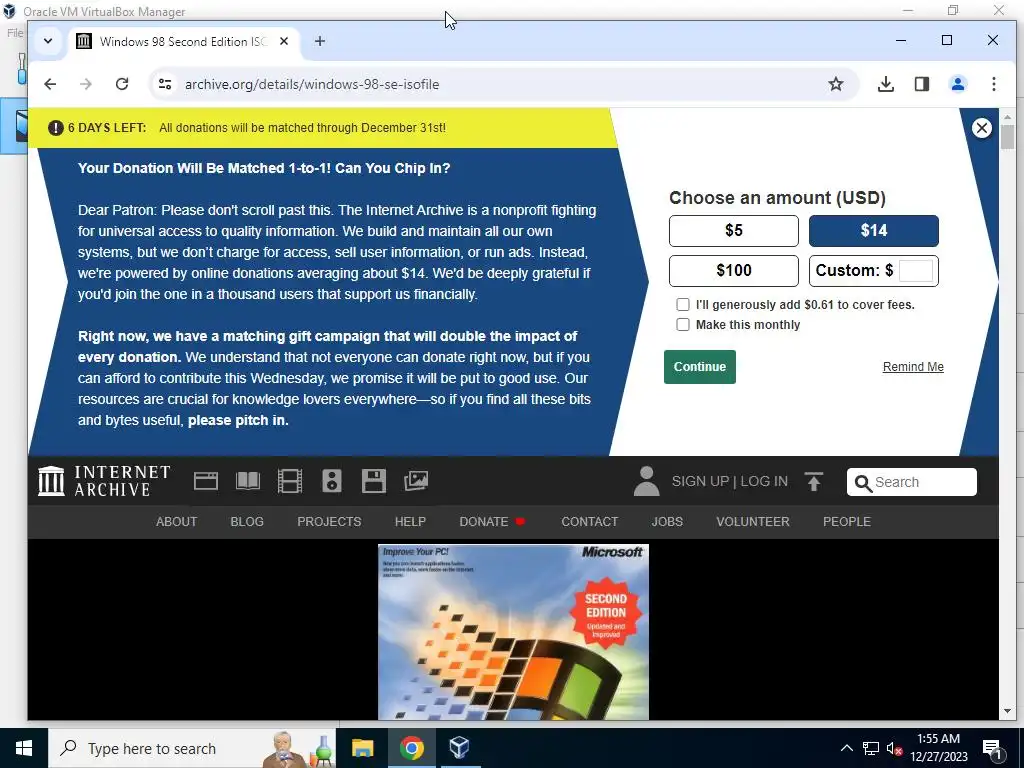Image resolution: width=1024 pixels, height=768 pixels.
Task: Open Chrome profile avatar icon
Action: (x=957, y=84)
